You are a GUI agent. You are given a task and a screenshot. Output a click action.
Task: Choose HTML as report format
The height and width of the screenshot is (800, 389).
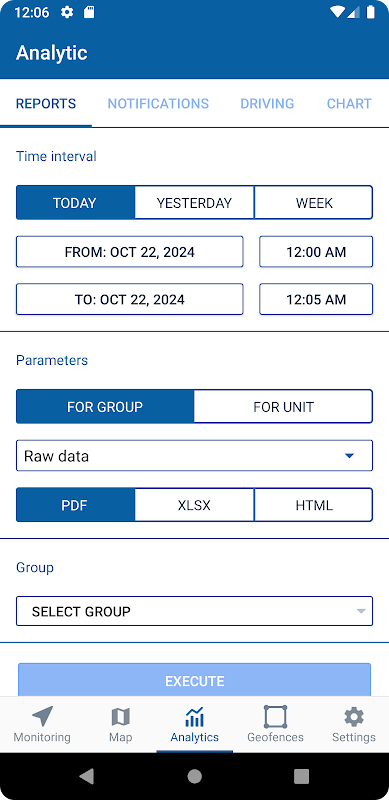(313, 505)
